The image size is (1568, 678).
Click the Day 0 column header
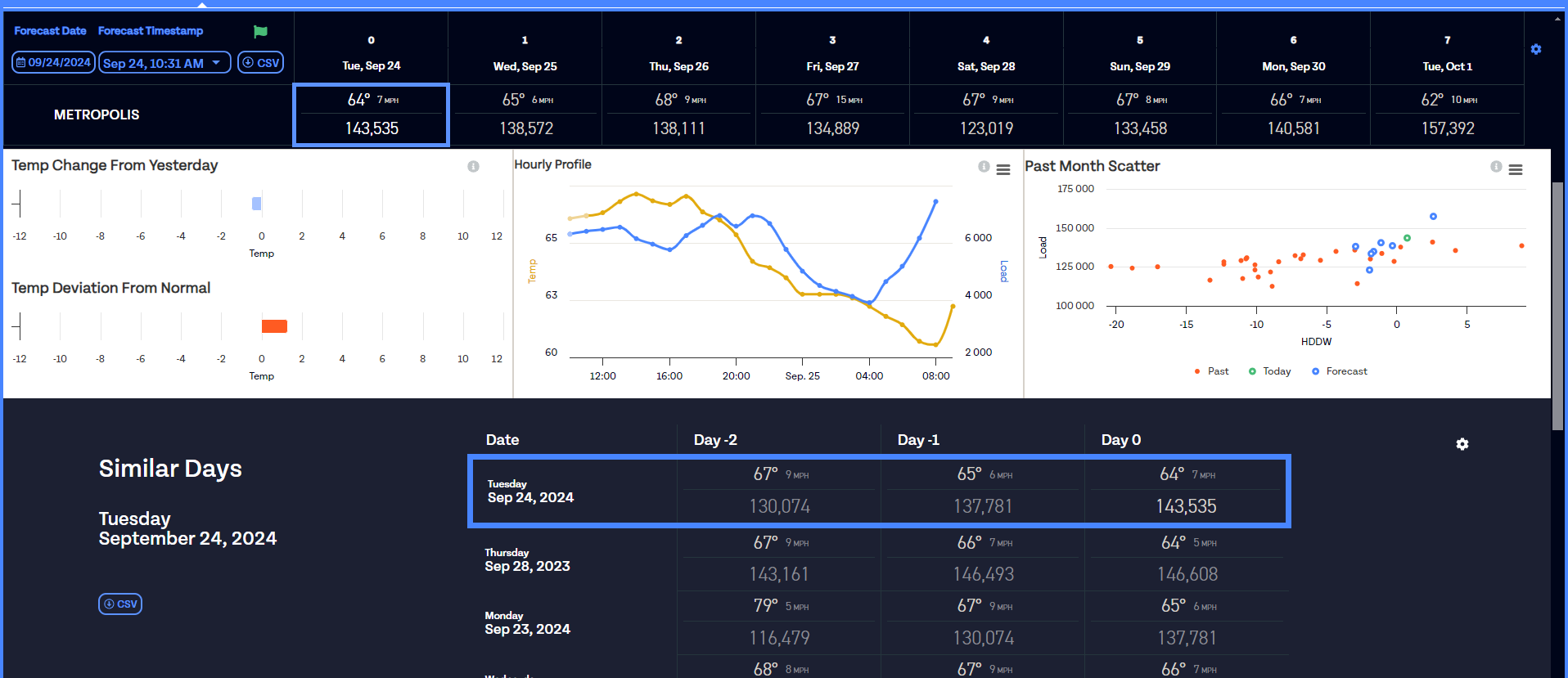1121,440
